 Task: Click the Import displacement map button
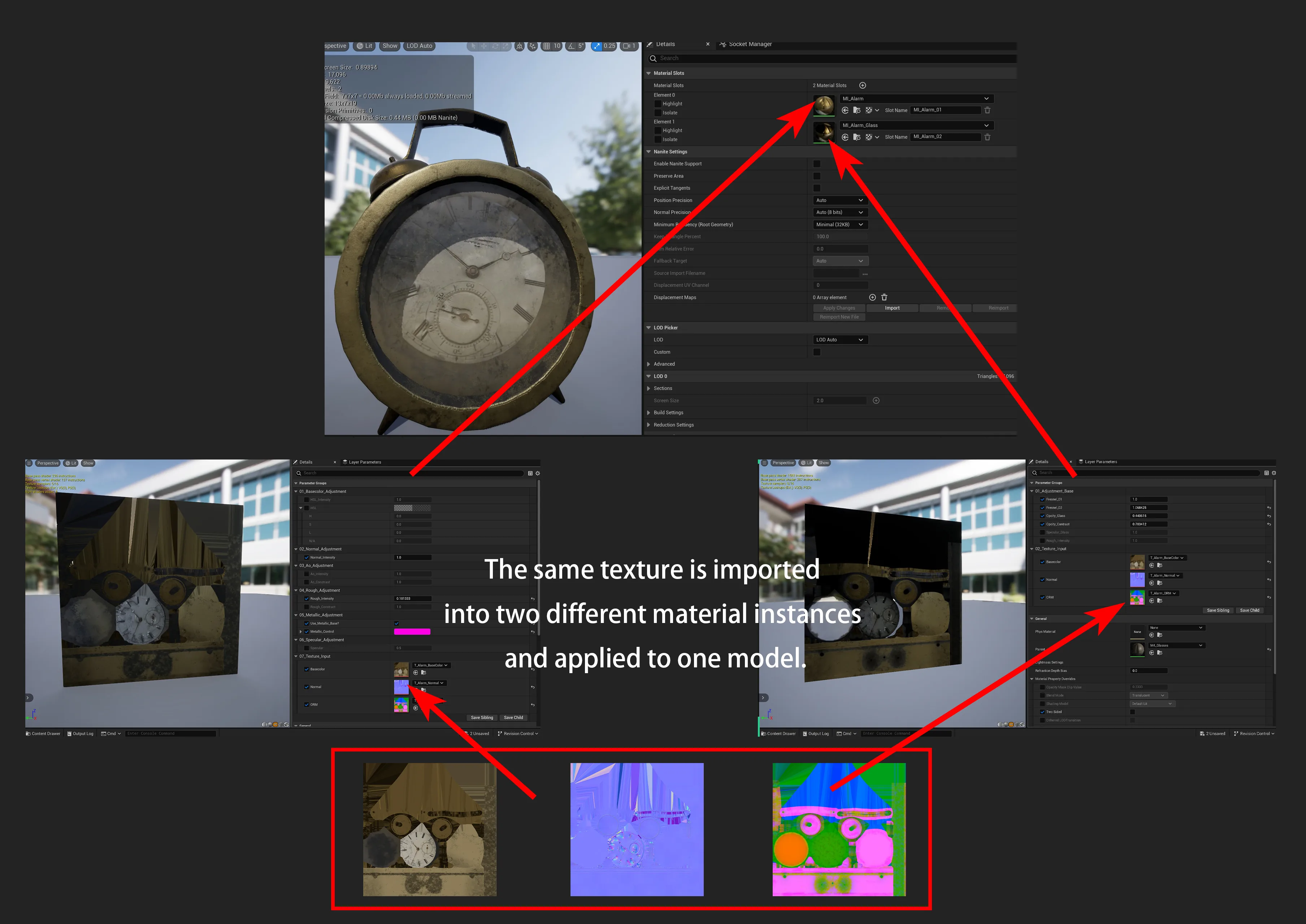[892, 308]
